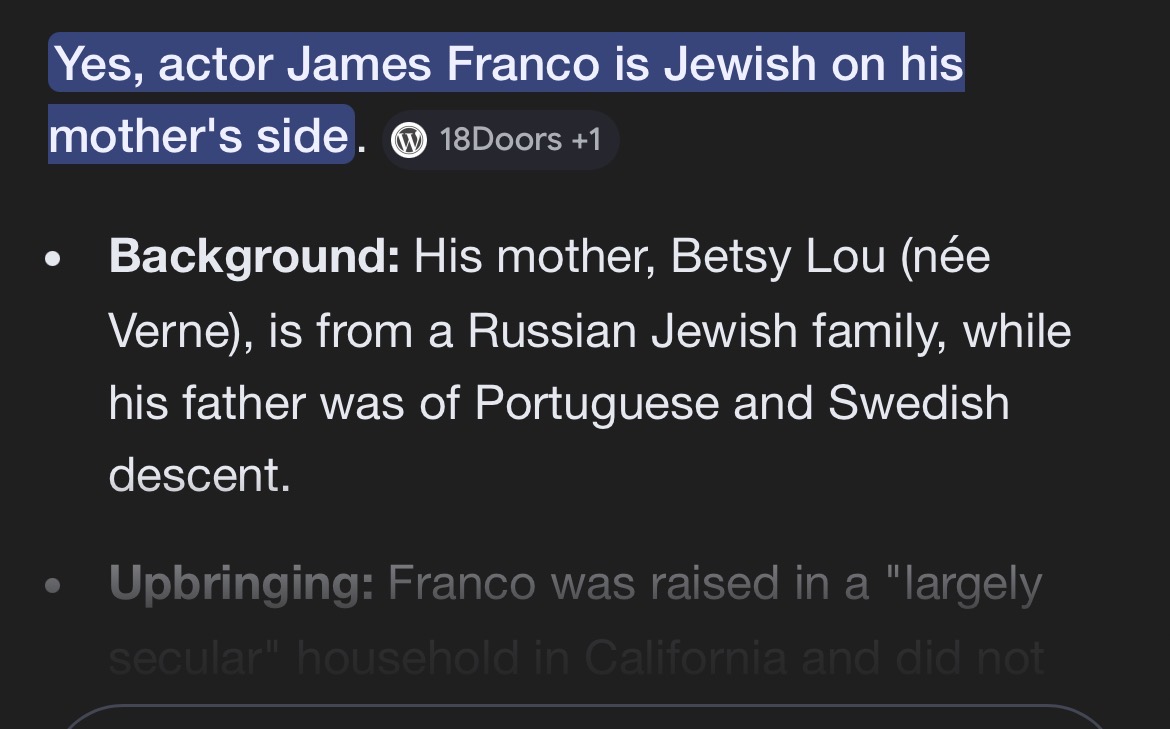Click the quoted word "largely" in Upbringing
Screen dimensions: 1170x729
[965, 582]
